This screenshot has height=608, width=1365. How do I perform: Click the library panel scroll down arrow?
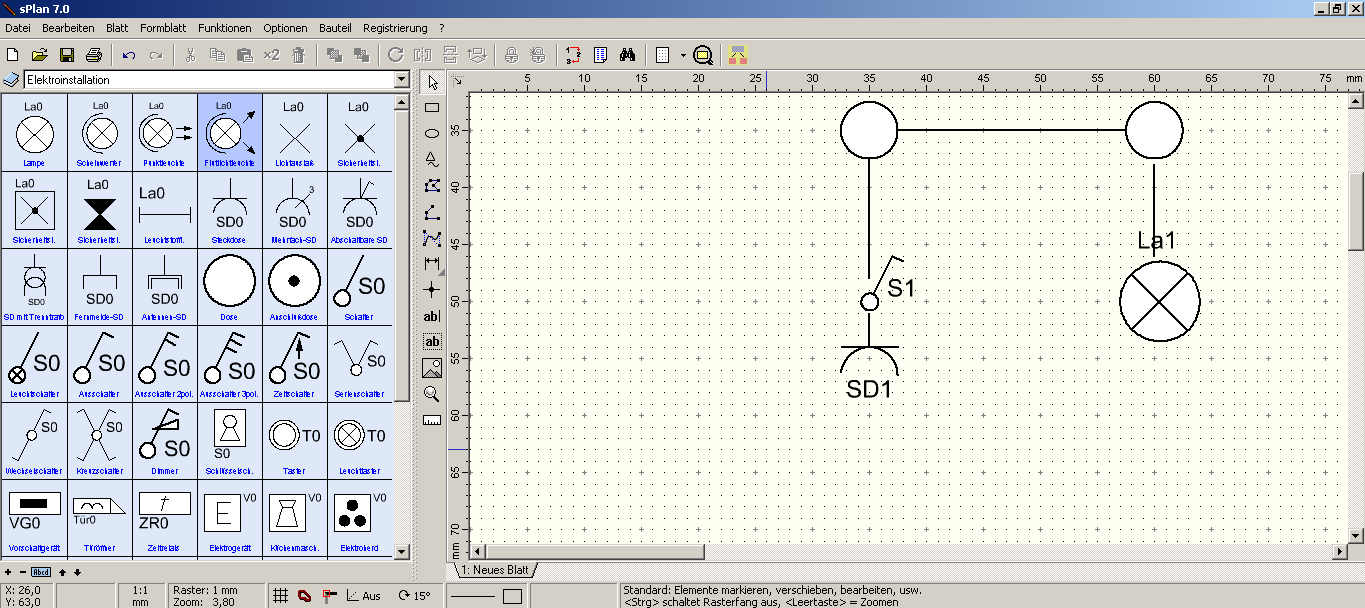tap(402, 551)
